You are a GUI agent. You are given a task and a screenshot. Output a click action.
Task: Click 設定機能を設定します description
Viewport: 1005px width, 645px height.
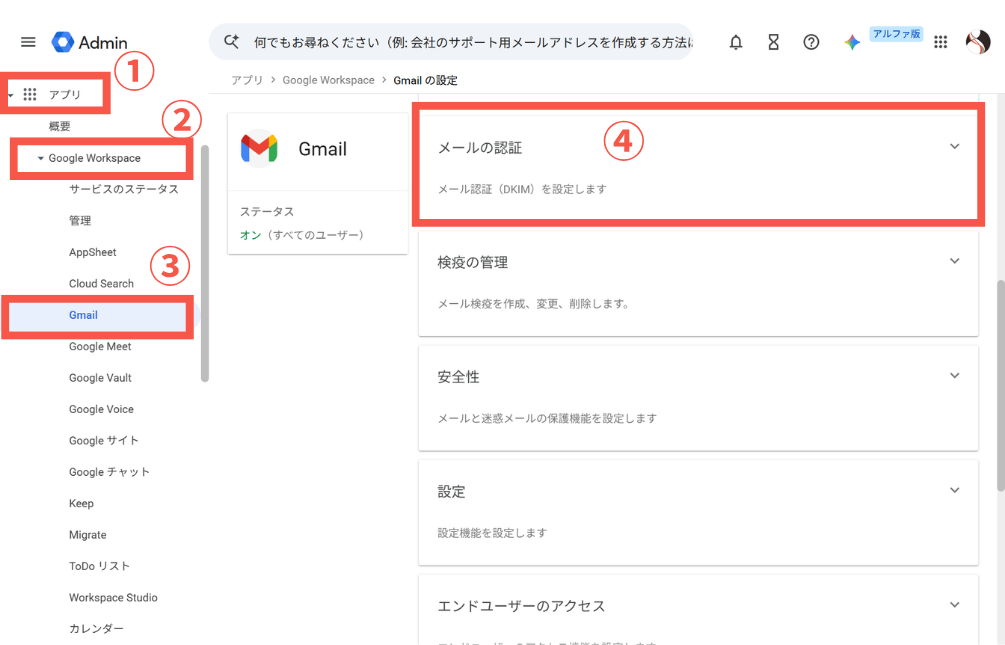[492, 533]
